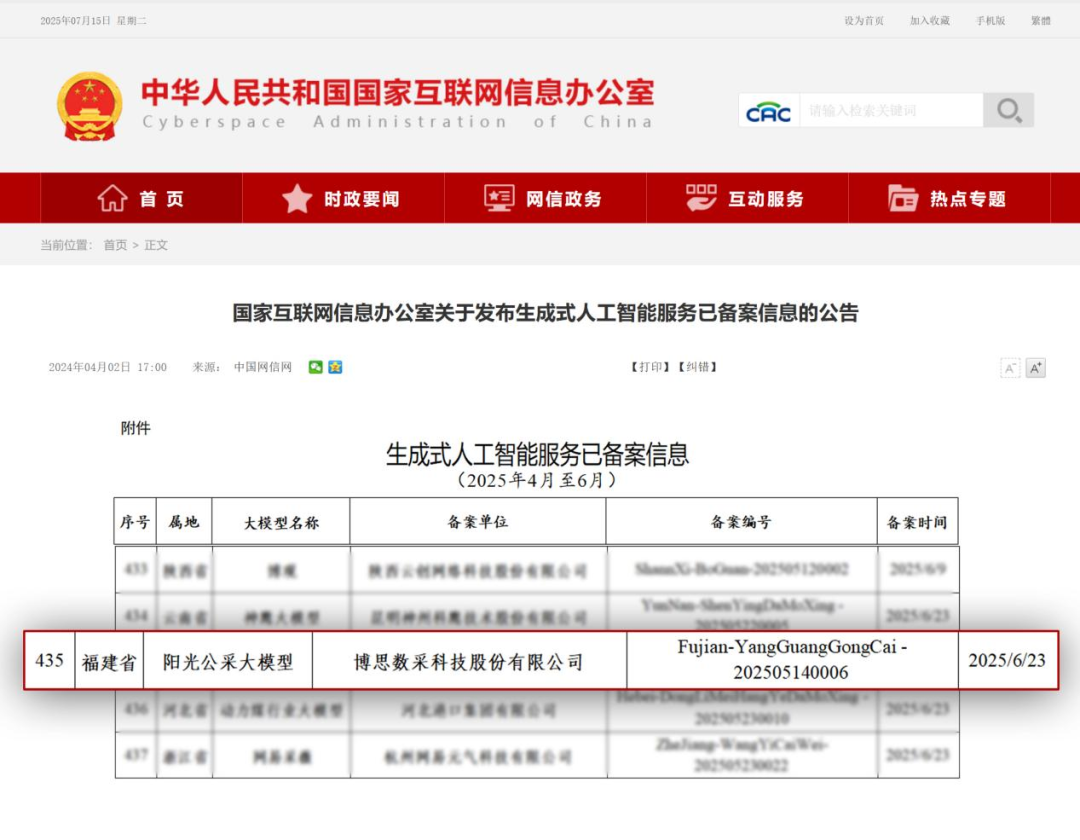1080x840 pixels.
Task: Open the 热点专题 navigation item
Action: pyautogui.click(x=949, y=198)
